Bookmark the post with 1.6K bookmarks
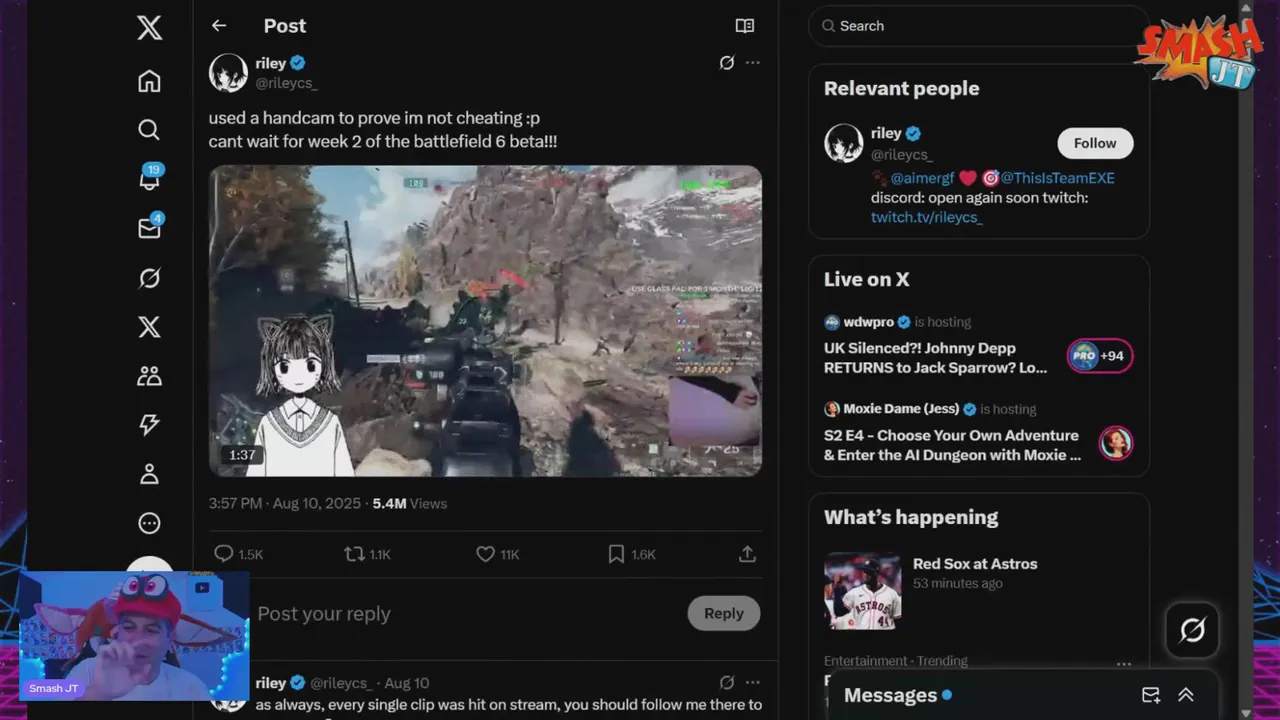Image resolution: width=1280 pixels, height=720 pixels. click(x=617, y=554)
